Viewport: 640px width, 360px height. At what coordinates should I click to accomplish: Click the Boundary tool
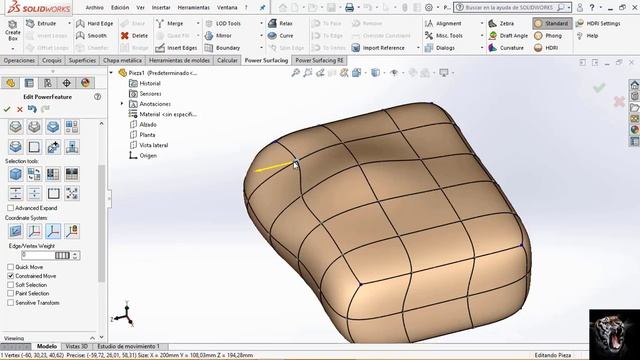[x=222, y=48]
